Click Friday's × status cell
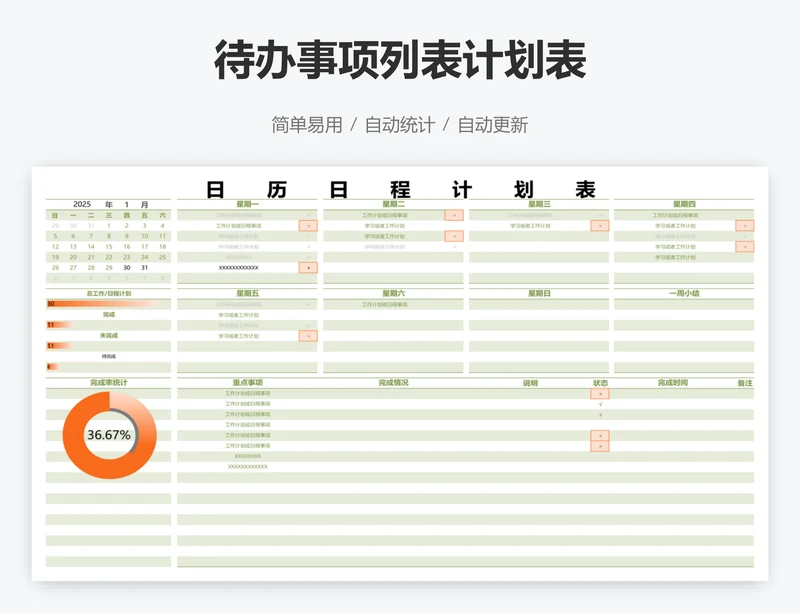Image resolution: width=800 pixels, height=613 pixels. click(308, 336)
